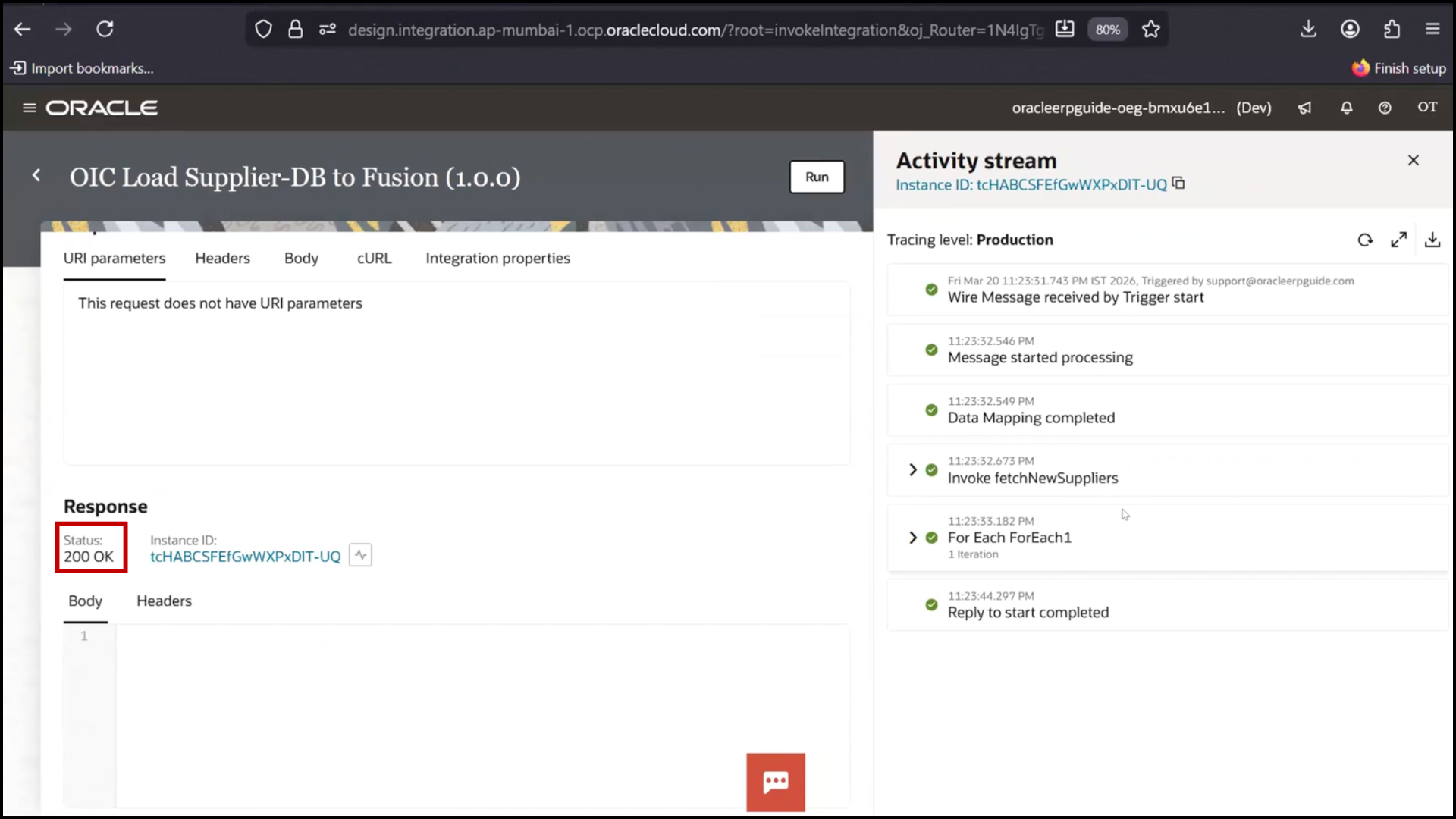The image size is (1456, 819).
Task: Open the Oracle navigation hamburger menu
Action: click(29, 107)
